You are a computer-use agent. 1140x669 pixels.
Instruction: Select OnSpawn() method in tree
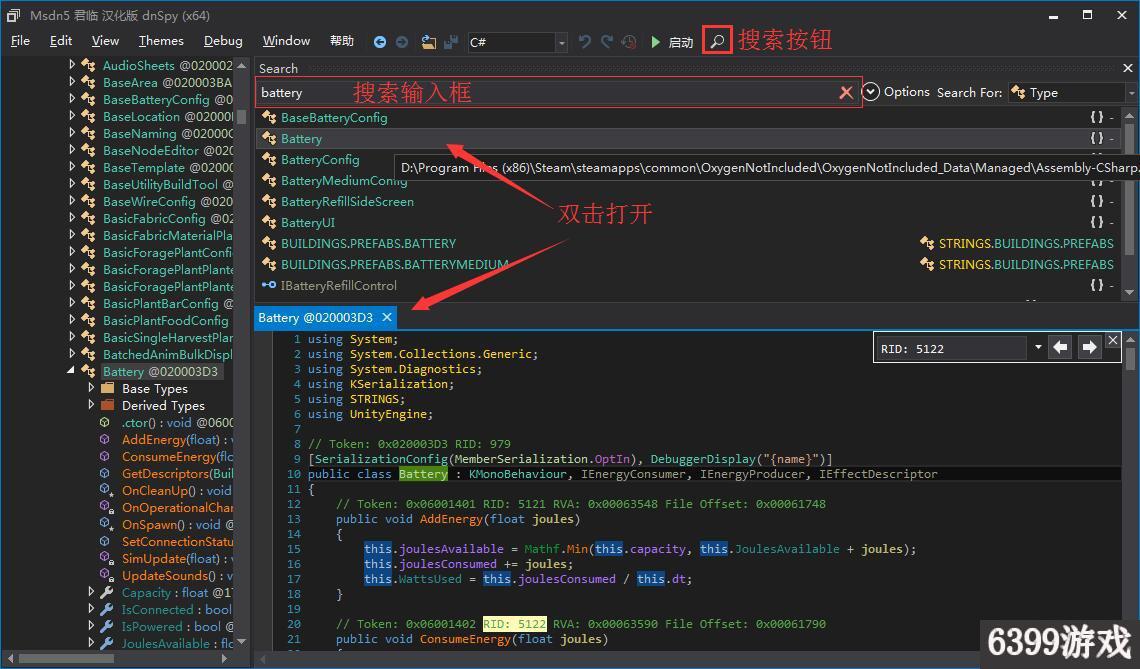click(x=177, y=524)
